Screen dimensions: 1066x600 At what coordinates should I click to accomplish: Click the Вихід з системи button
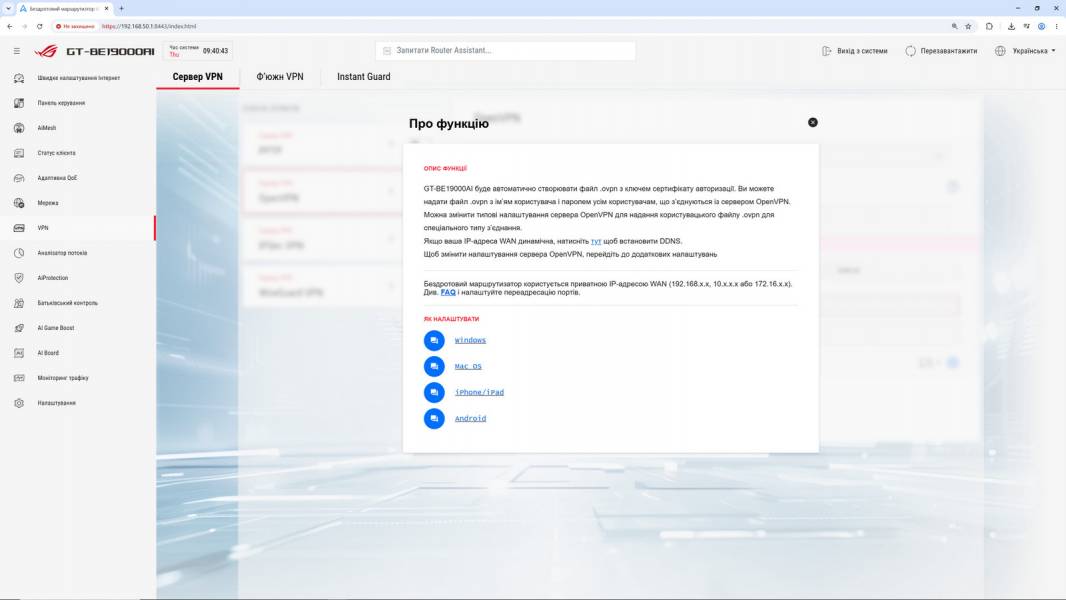[855, 51]
